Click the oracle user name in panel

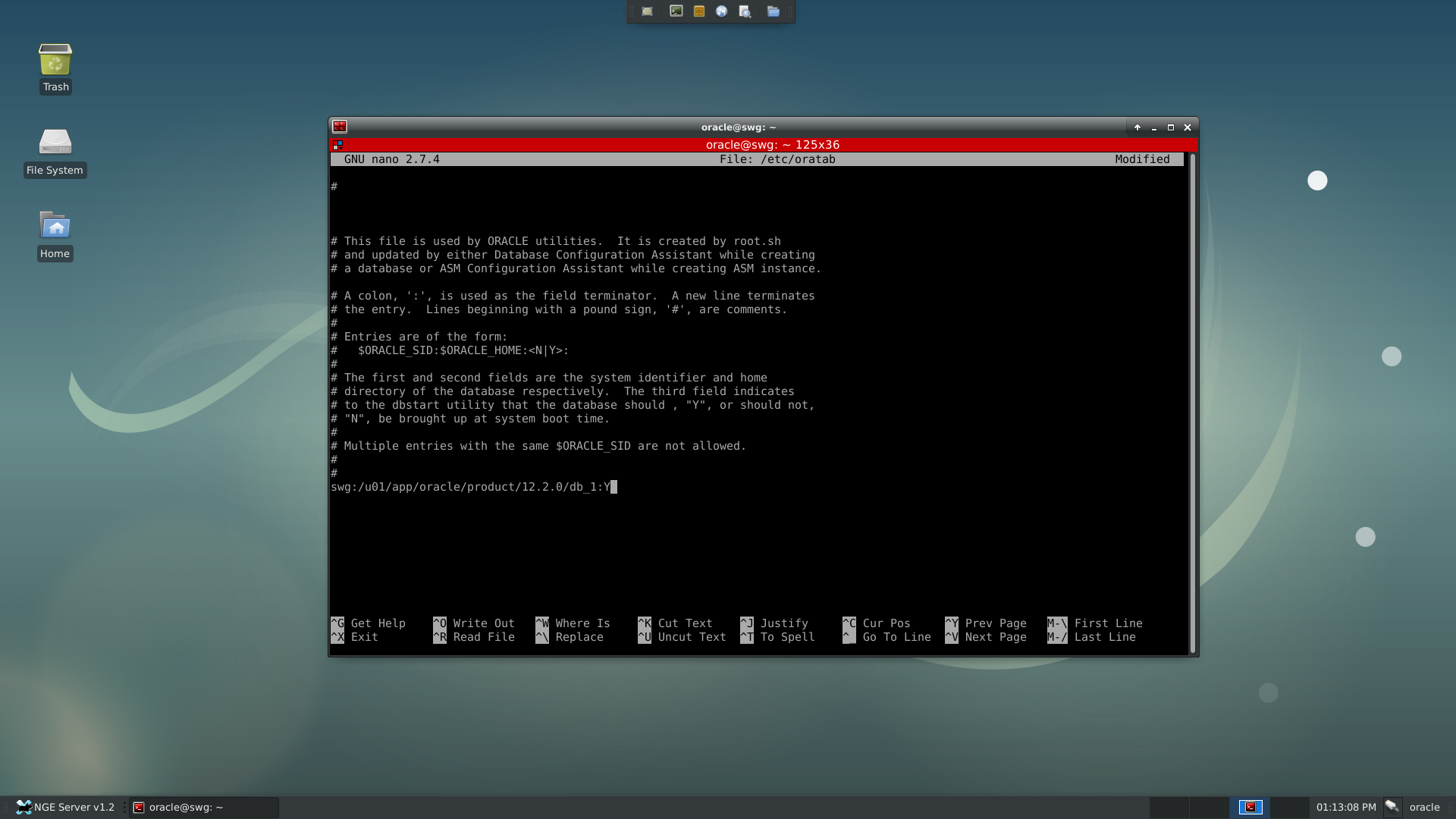coord(1424,807)
